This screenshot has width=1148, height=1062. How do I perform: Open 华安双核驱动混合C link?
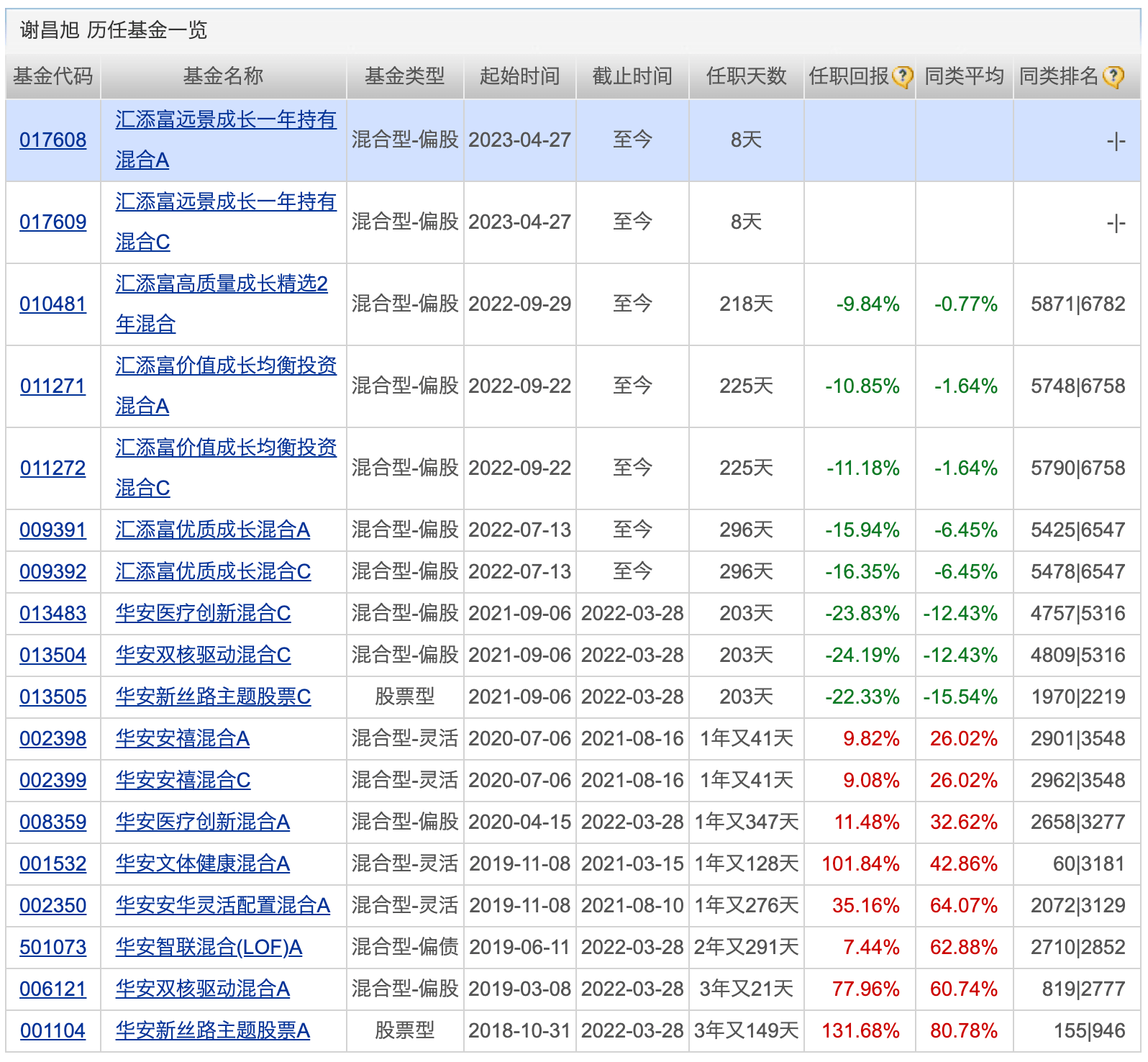pyautogui.click(x=204, y=655)
